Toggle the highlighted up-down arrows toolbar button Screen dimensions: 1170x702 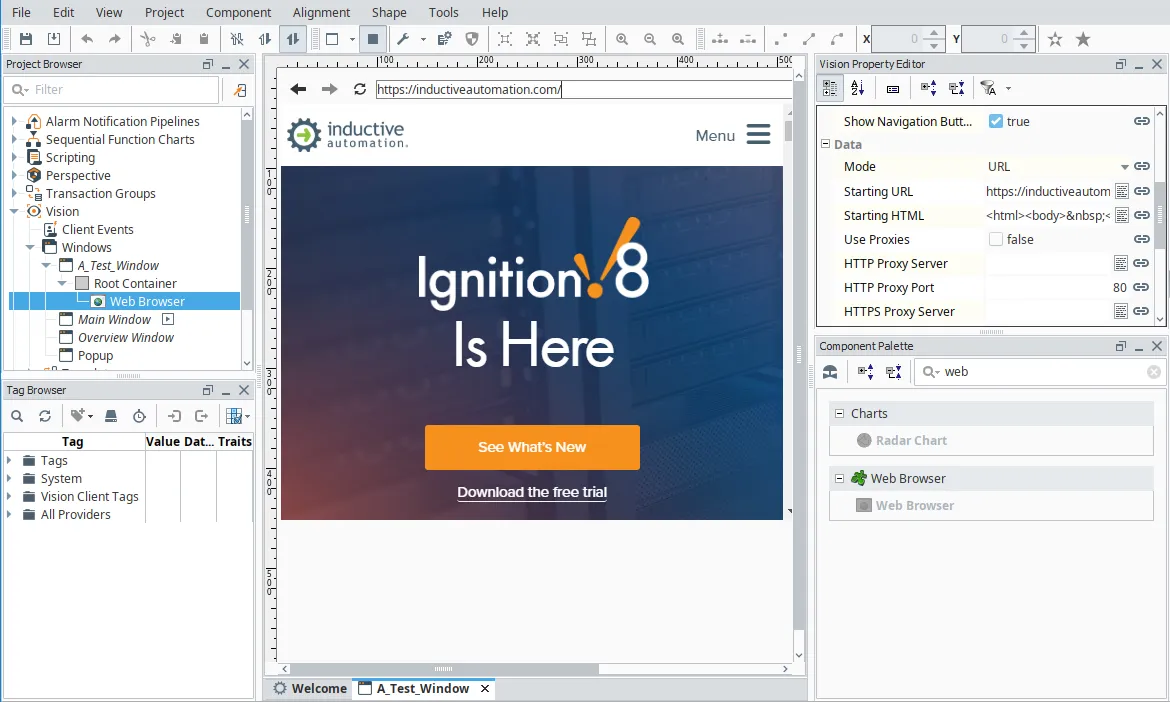(x=293, y=39)
